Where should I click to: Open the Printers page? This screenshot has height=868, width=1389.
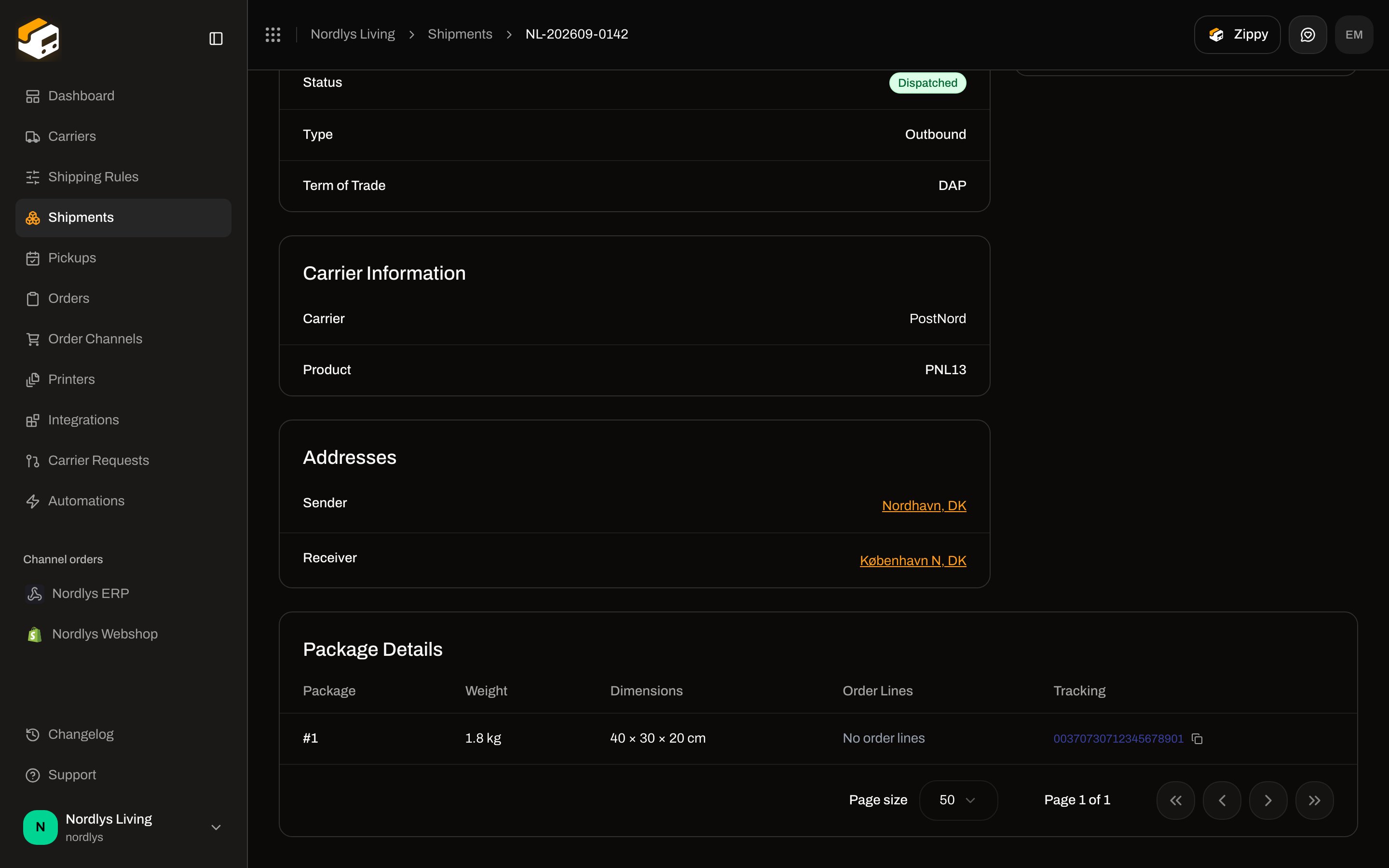[123, 380]
